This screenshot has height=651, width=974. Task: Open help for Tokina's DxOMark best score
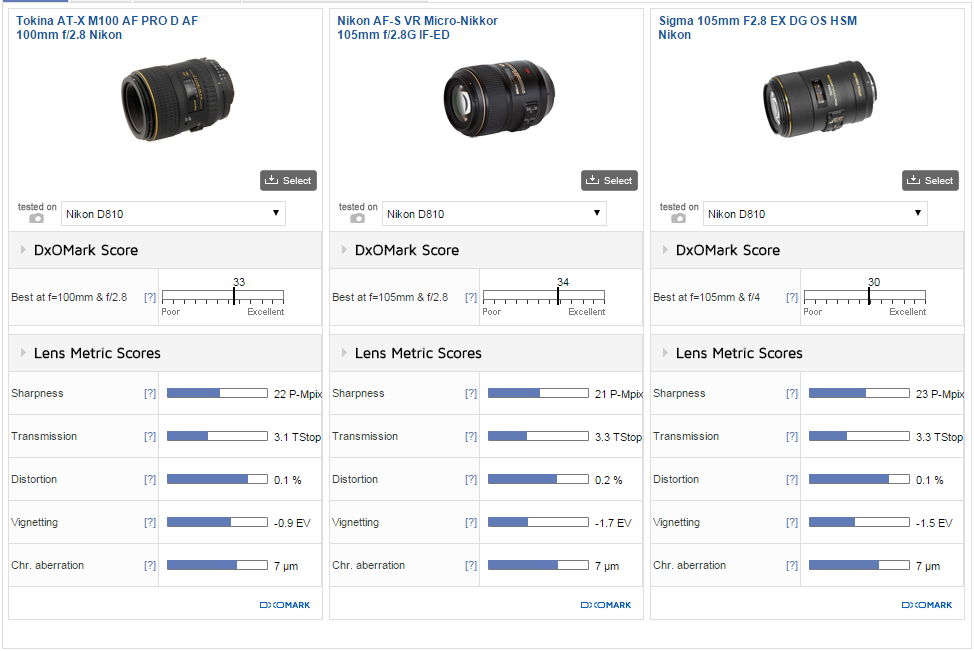coord(150,298)
